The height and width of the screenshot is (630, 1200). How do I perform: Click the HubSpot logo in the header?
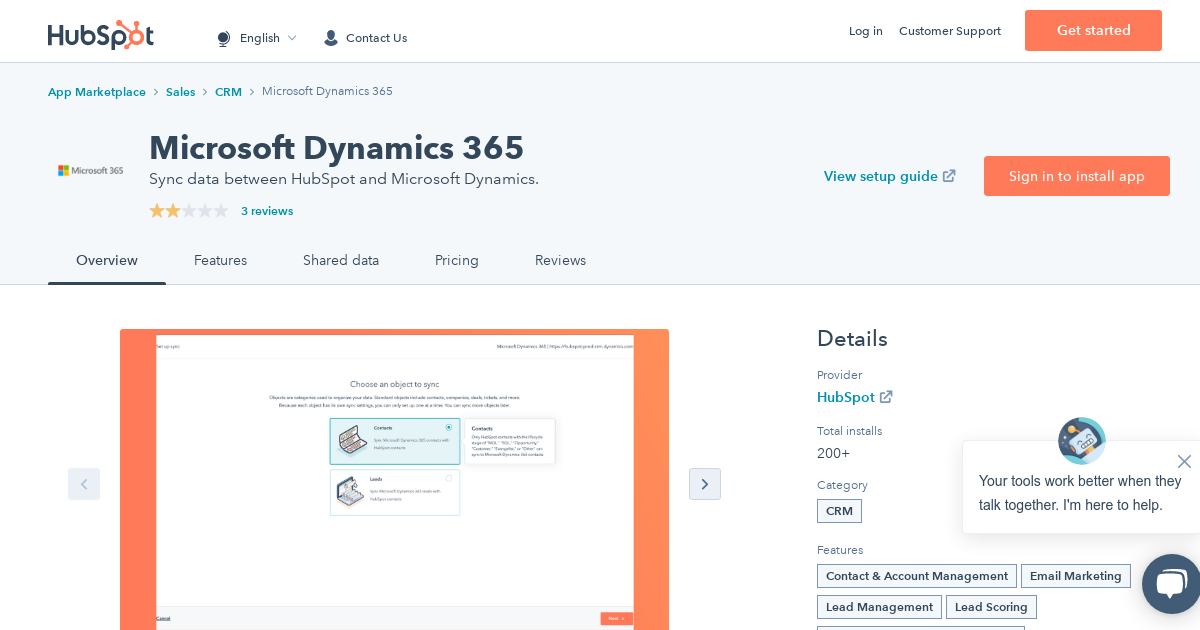100,35
